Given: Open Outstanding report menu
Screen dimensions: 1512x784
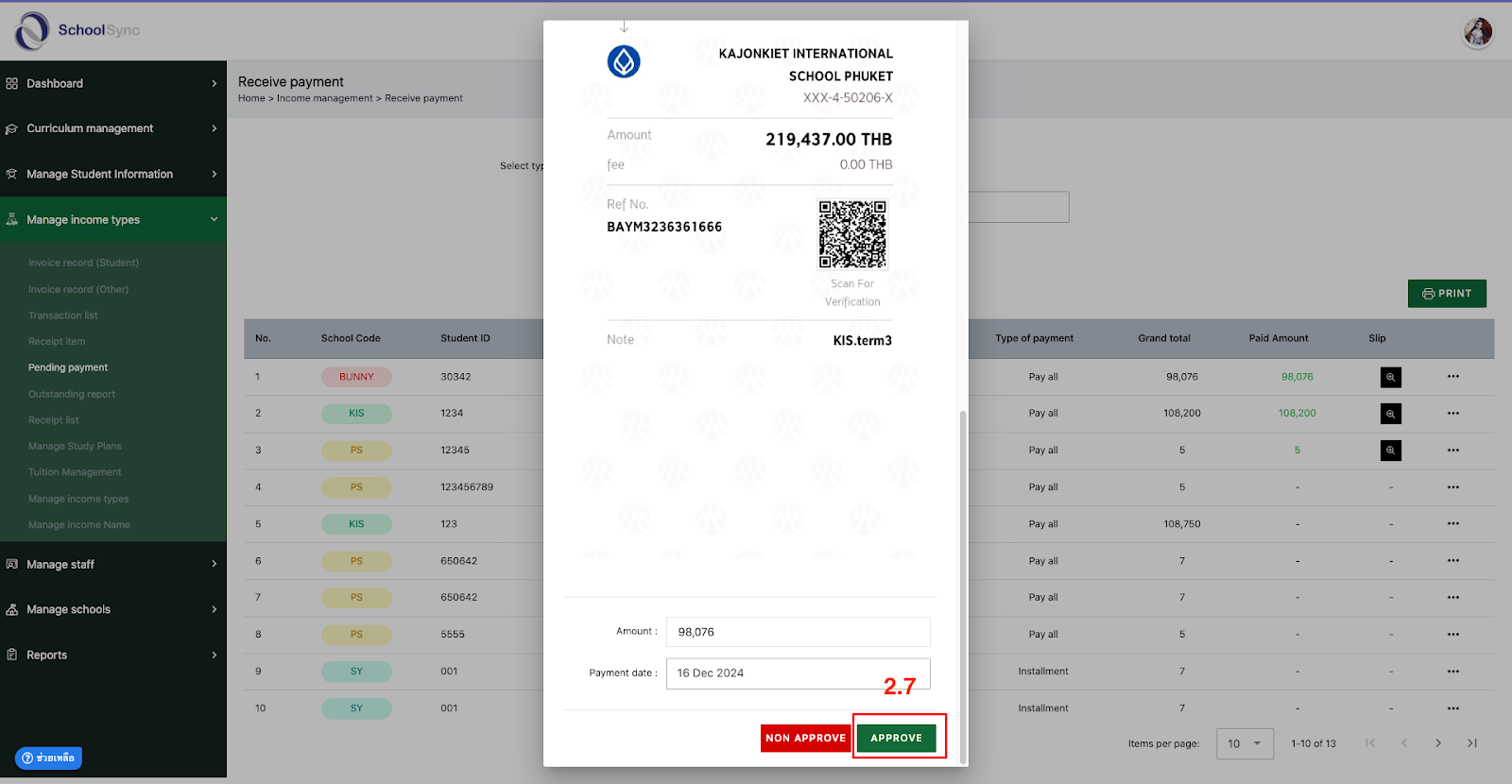Looking at the screenshot, I should 72,394.
